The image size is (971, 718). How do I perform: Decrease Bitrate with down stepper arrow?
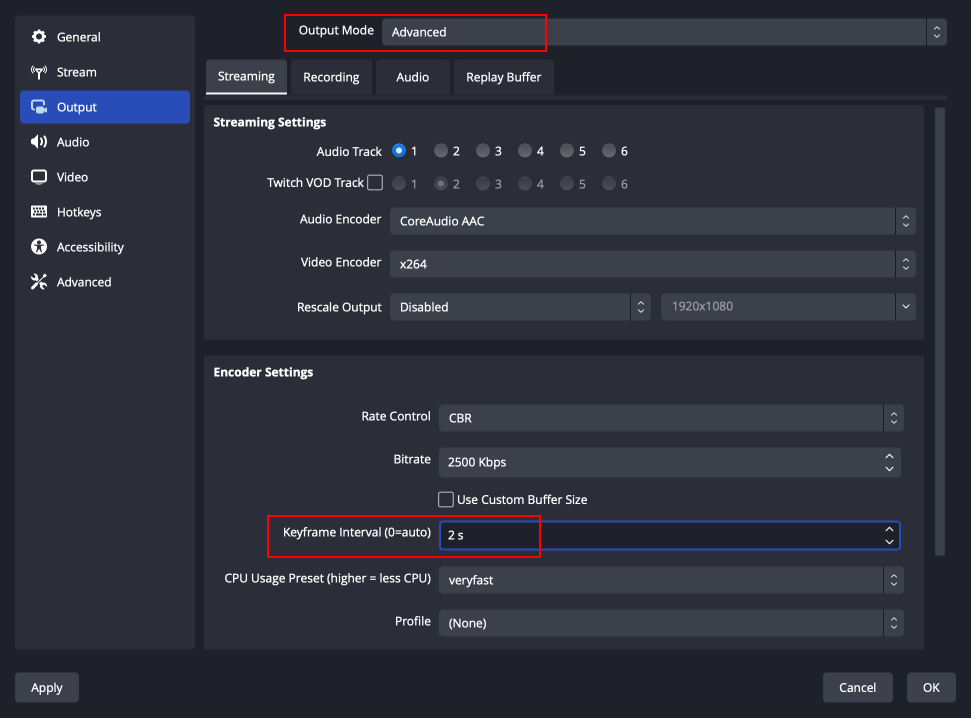pos(889,469)
